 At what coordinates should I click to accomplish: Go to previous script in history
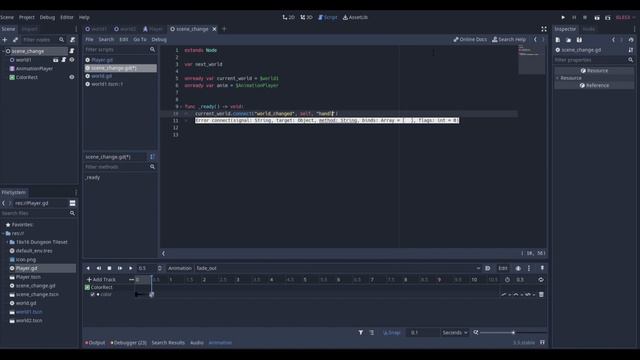click(535, 40)
